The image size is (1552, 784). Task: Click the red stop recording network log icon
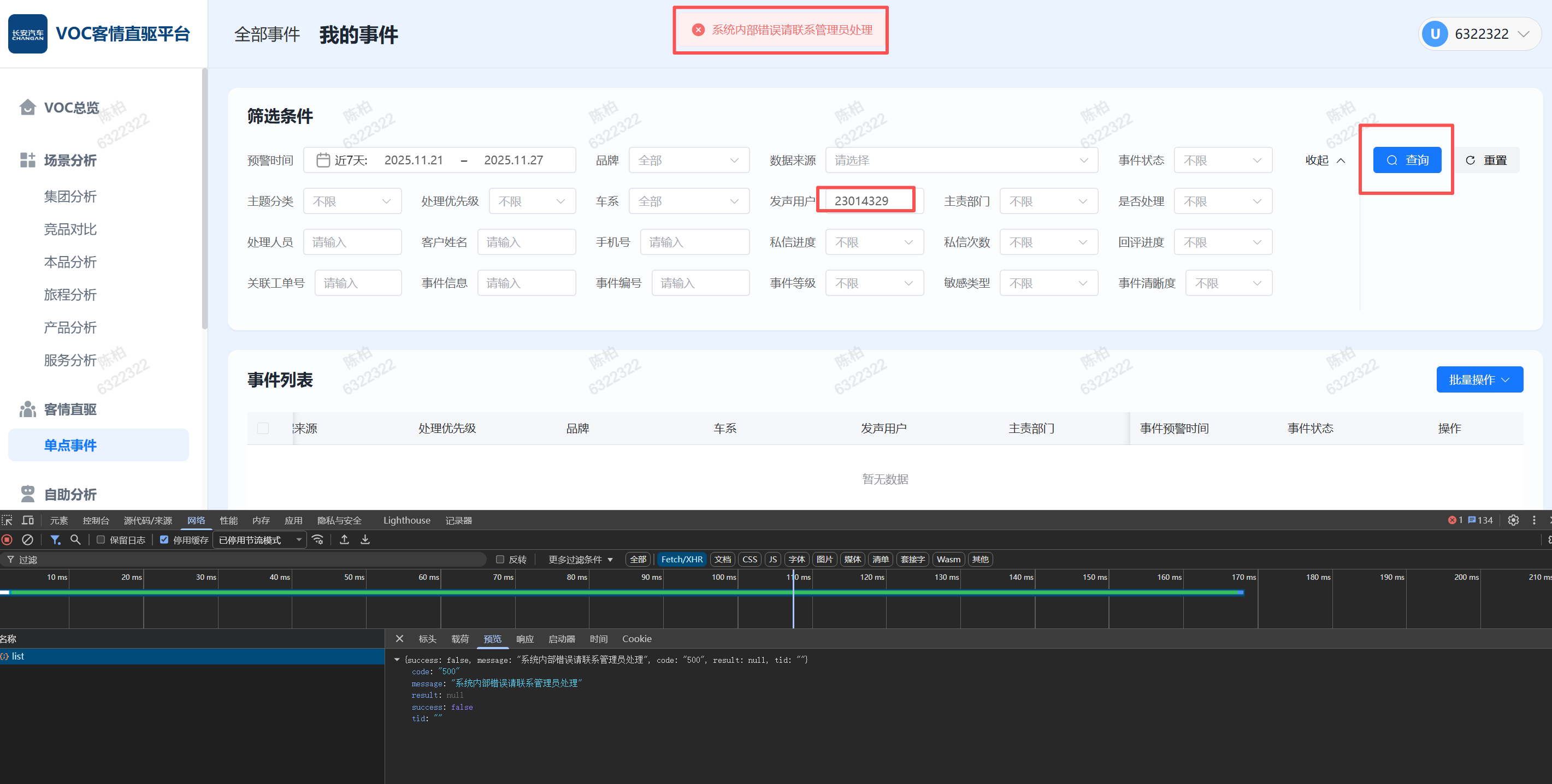coord(7,539)
